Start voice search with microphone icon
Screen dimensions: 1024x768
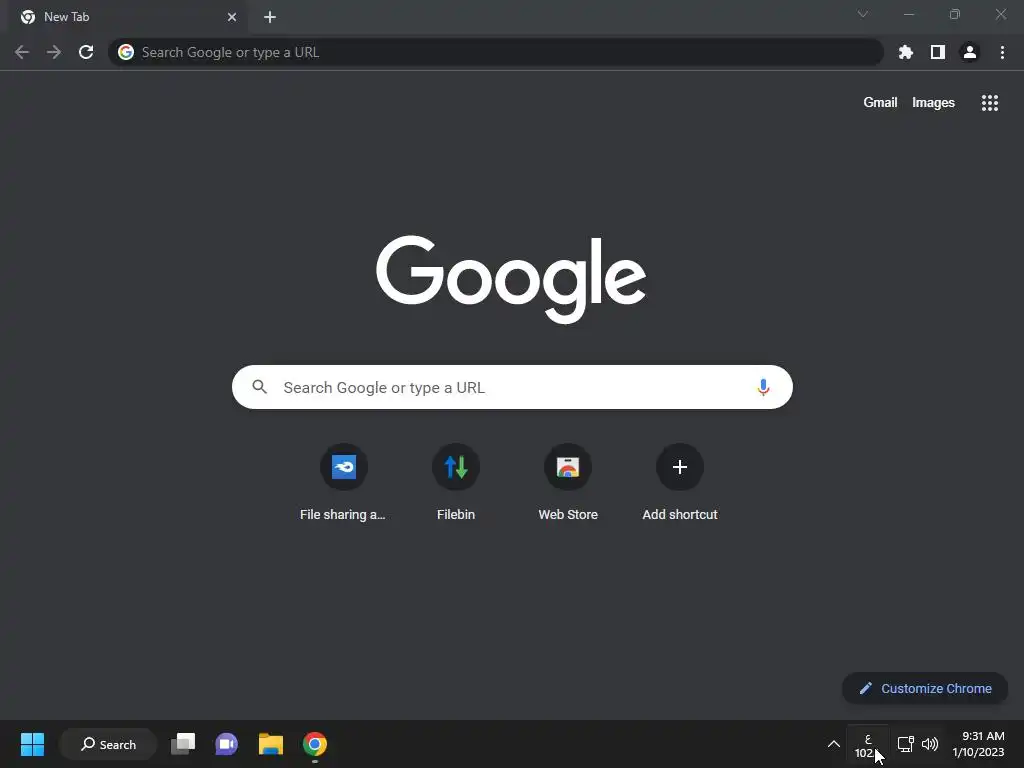pyautogui.click(x=763, y=387)
